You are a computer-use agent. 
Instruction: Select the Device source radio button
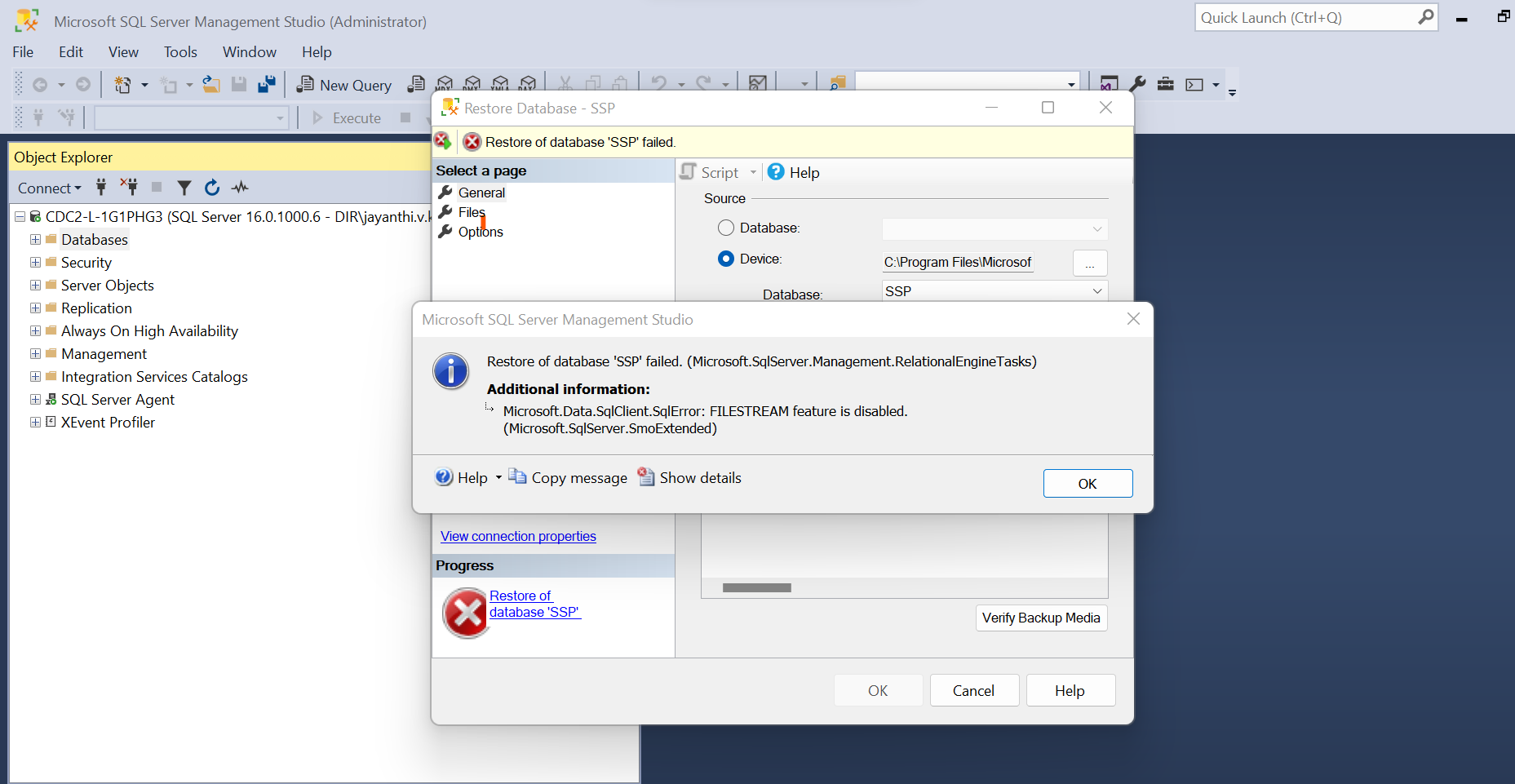tap(726, 259)
